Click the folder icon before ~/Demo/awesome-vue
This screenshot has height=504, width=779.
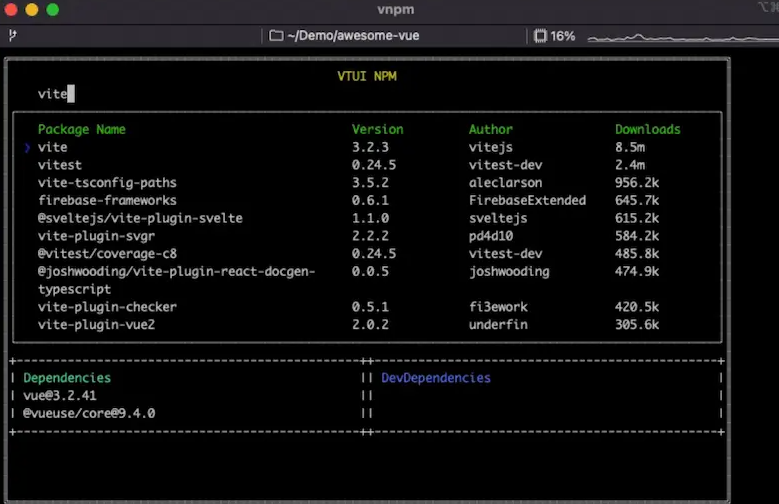276,36
